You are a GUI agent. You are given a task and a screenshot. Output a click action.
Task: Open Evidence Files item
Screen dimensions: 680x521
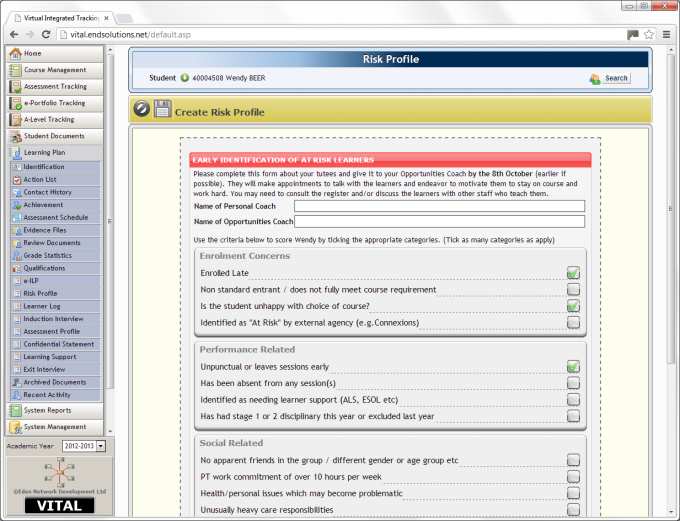56,230
